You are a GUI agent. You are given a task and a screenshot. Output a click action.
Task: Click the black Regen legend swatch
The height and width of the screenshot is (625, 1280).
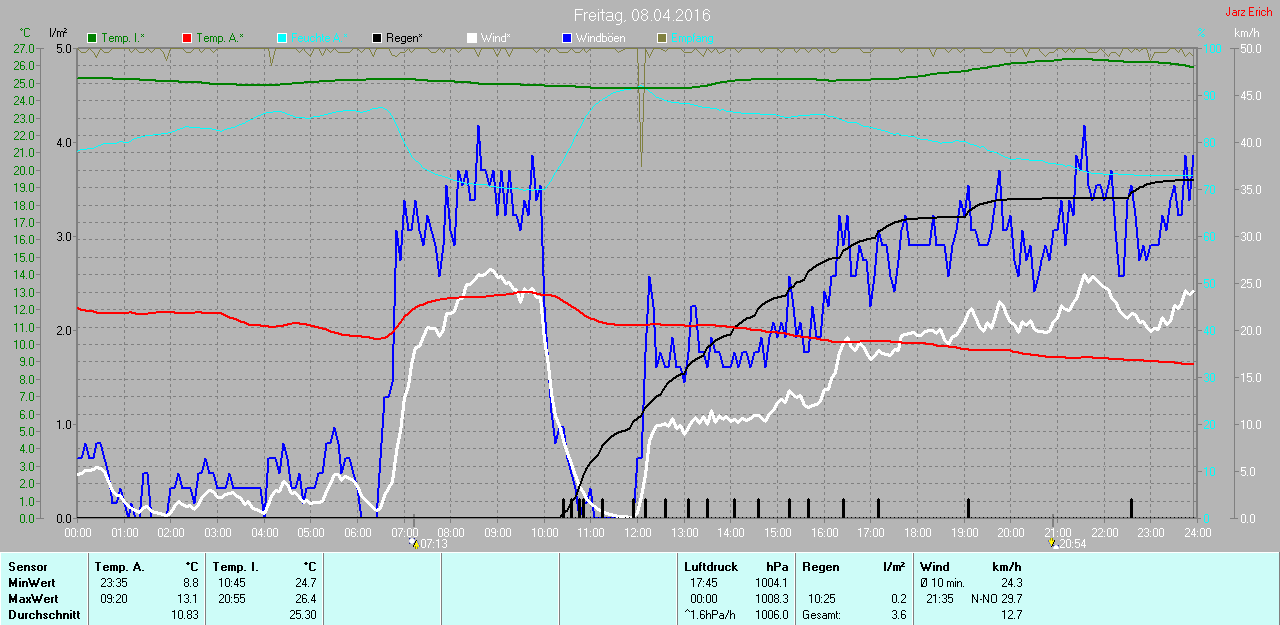[x=376, y=38]
